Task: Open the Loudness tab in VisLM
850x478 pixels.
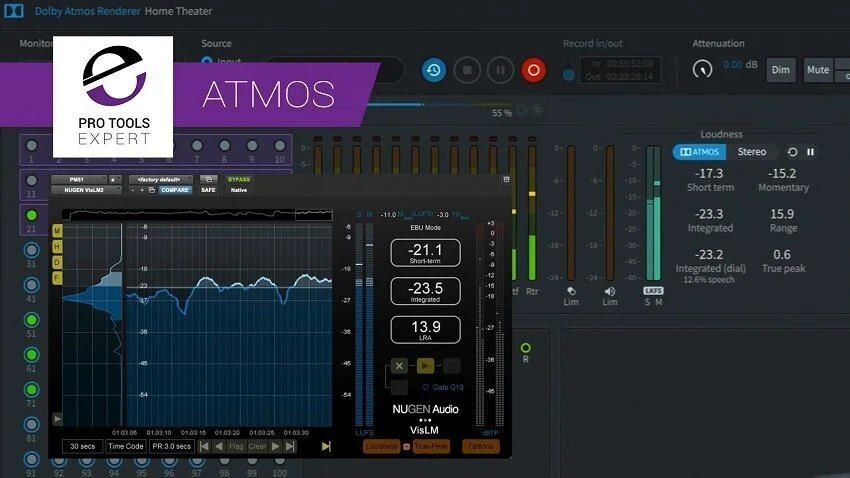Action: (x=382, y=446)
